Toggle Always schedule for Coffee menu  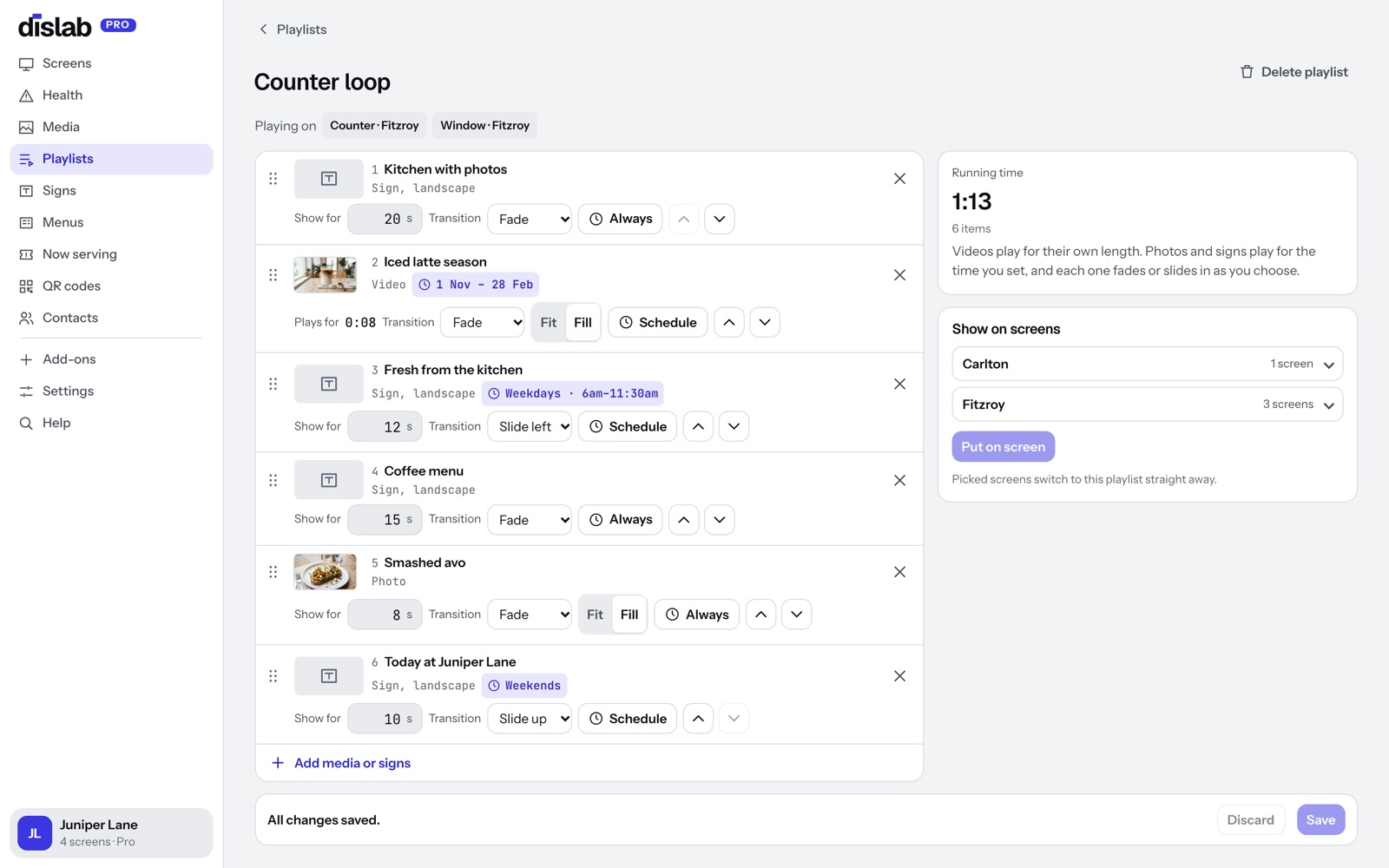click(x=621, y=520)
